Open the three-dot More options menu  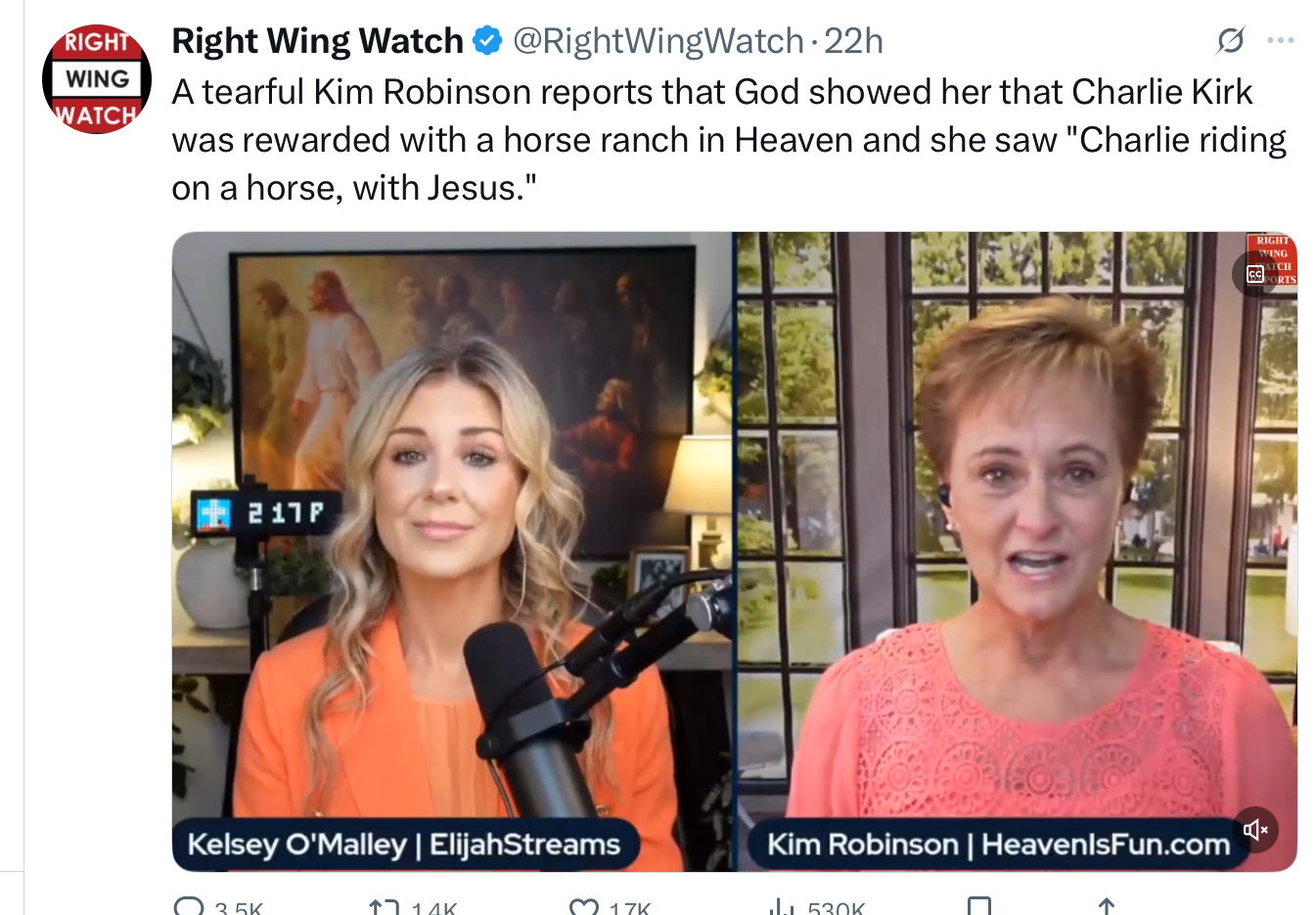pyautogui.click(x=1280, y=40)
